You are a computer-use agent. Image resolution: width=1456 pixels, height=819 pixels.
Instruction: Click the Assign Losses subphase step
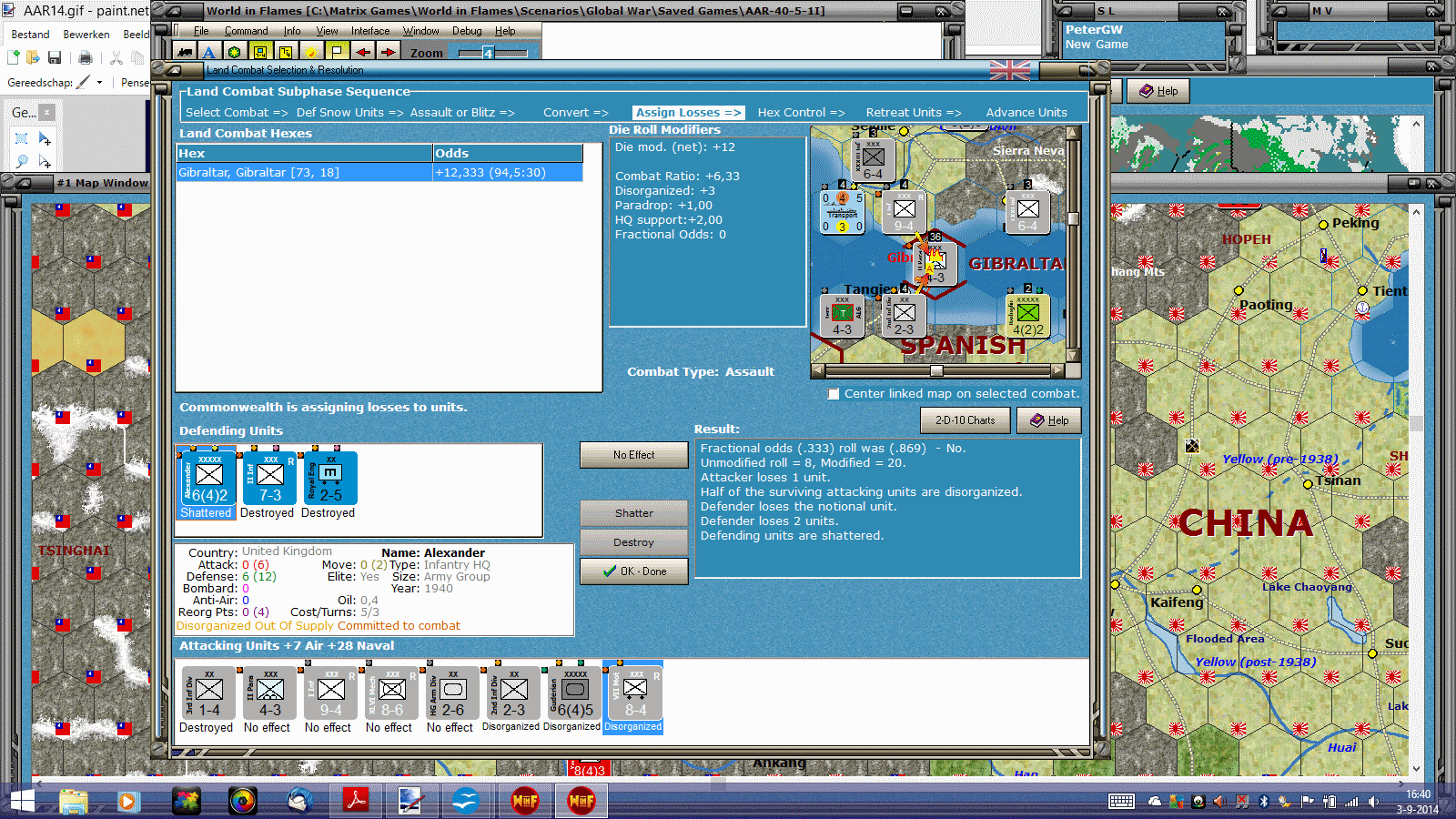(x=688, y=113)
